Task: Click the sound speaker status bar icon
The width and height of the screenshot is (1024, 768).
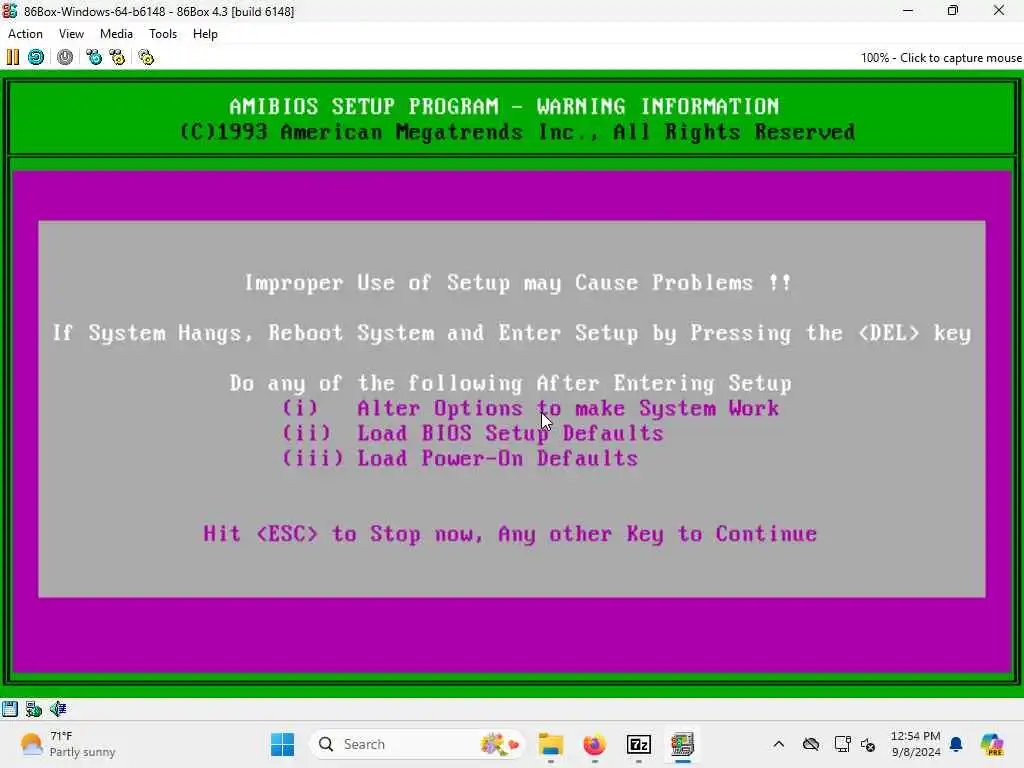Action: click(x=57, y=709)
